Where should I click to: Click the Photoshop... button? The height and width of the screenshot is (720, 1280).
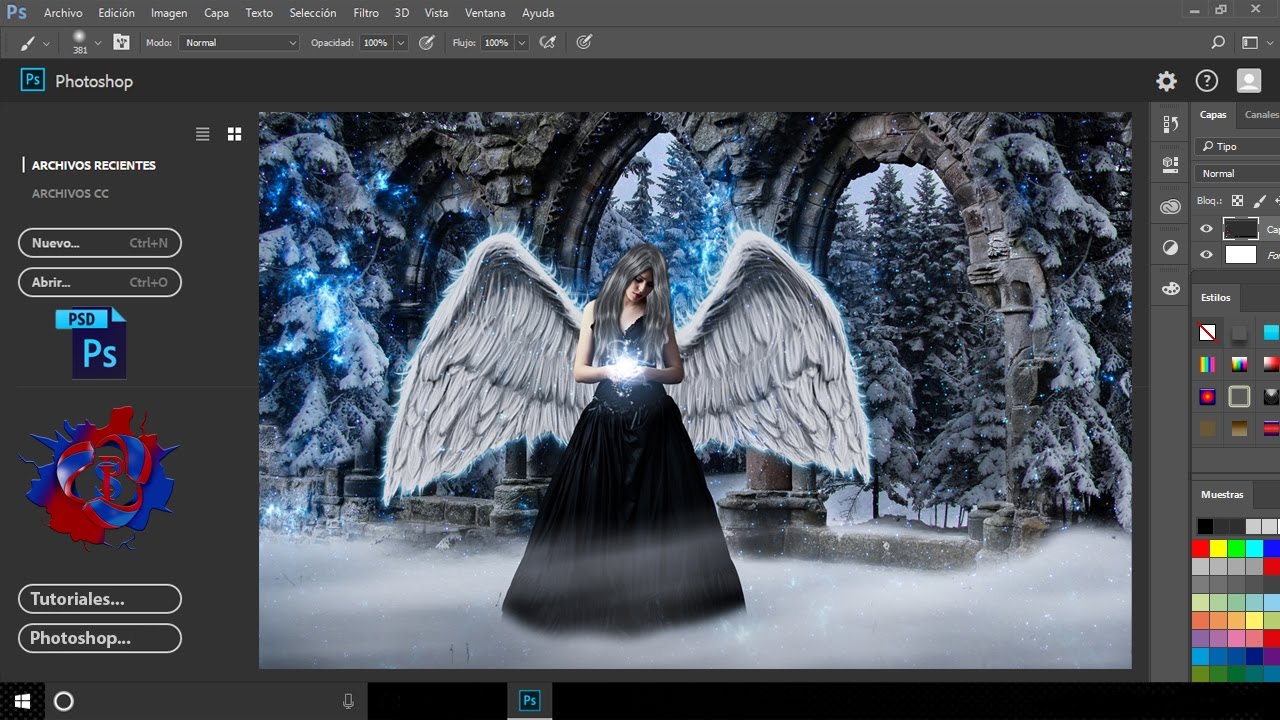tap(100, 638)
